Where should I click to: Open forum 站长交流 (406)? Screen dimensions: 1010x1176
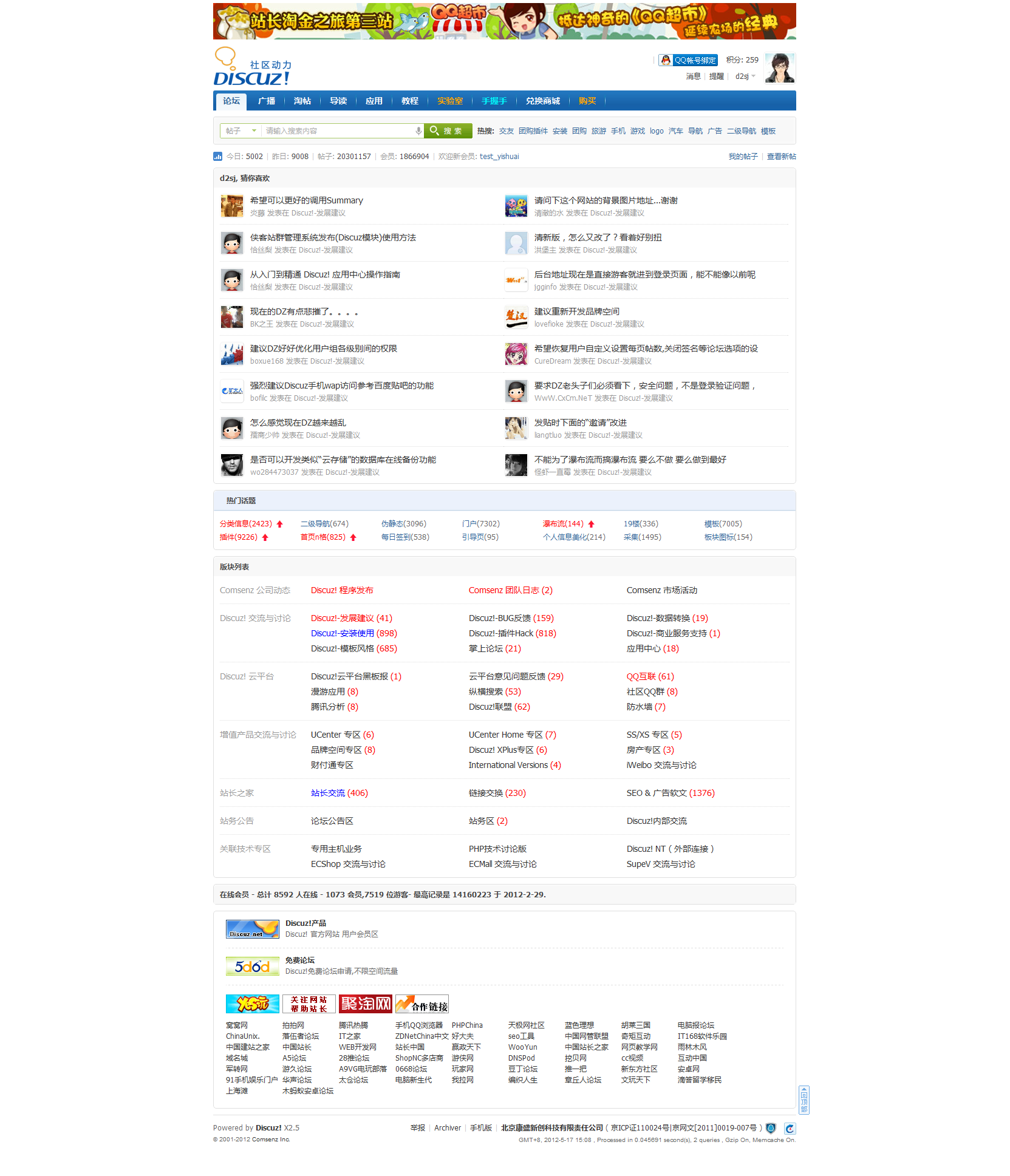[340, 793]
